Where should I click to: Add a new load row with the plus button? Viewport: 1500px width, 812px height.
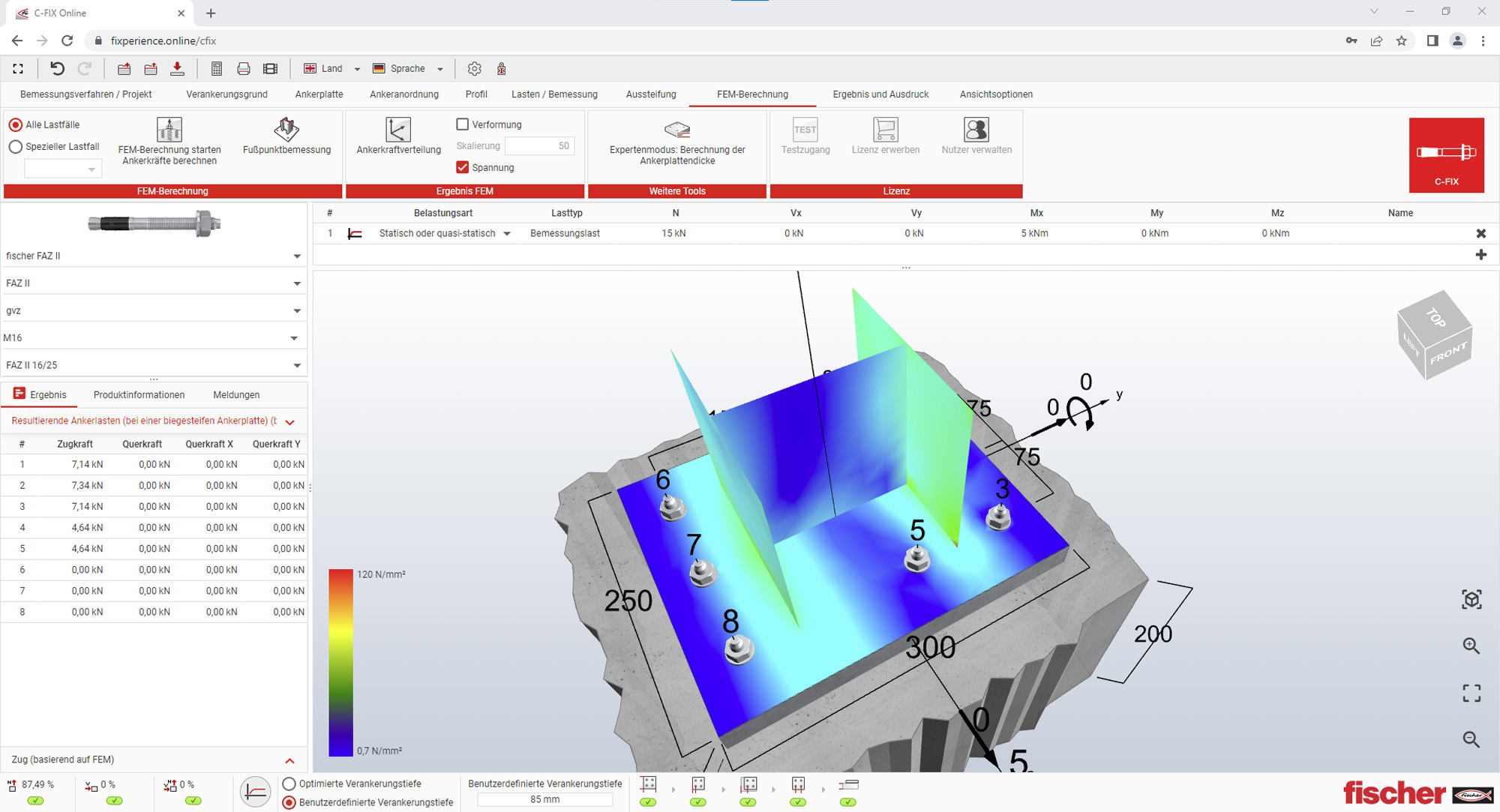(1481, 255)
